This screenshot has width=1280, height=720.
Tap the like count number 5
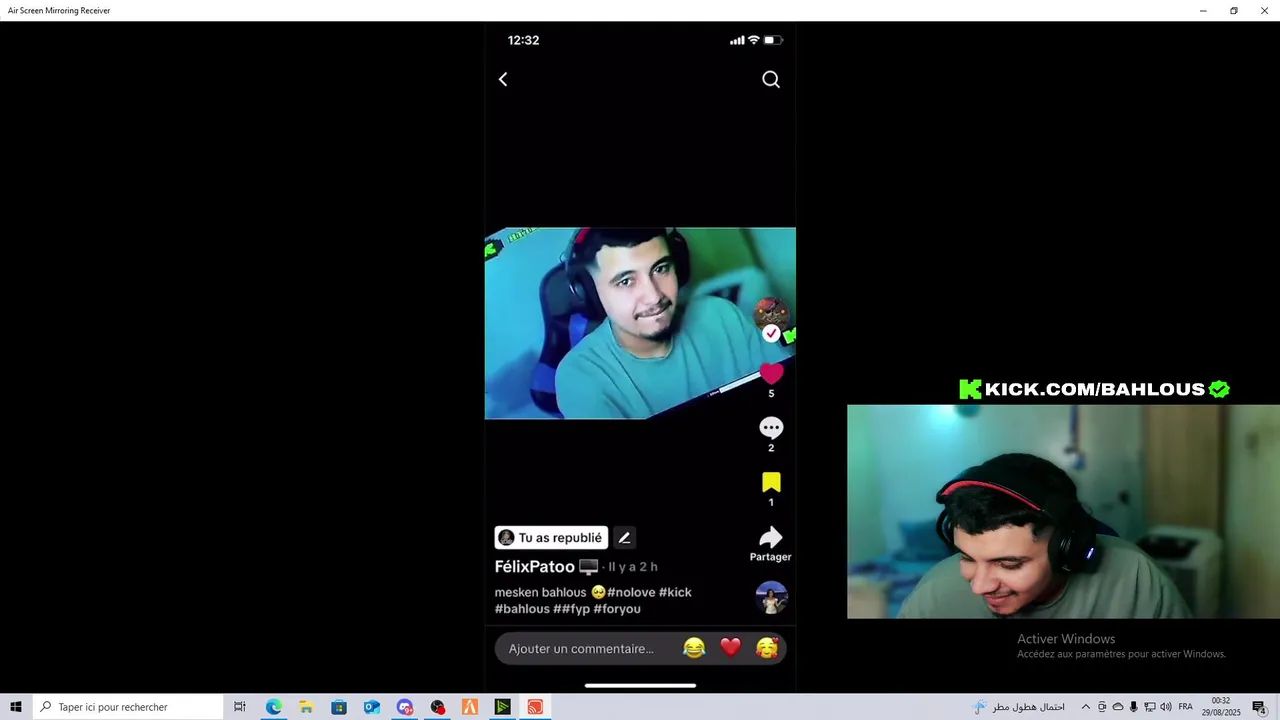(771, 394)
